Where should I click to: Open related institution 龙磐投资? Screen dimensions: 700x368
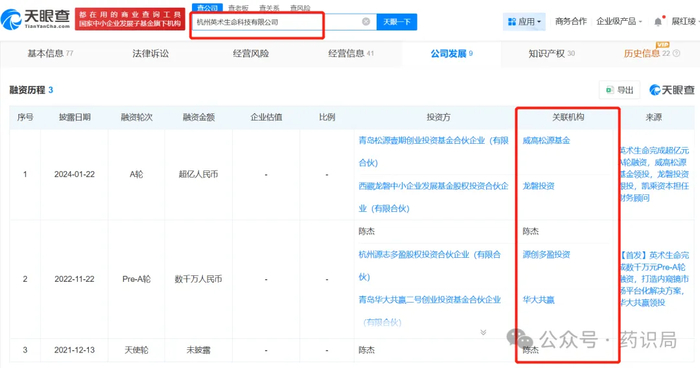(x=538, y=186)
